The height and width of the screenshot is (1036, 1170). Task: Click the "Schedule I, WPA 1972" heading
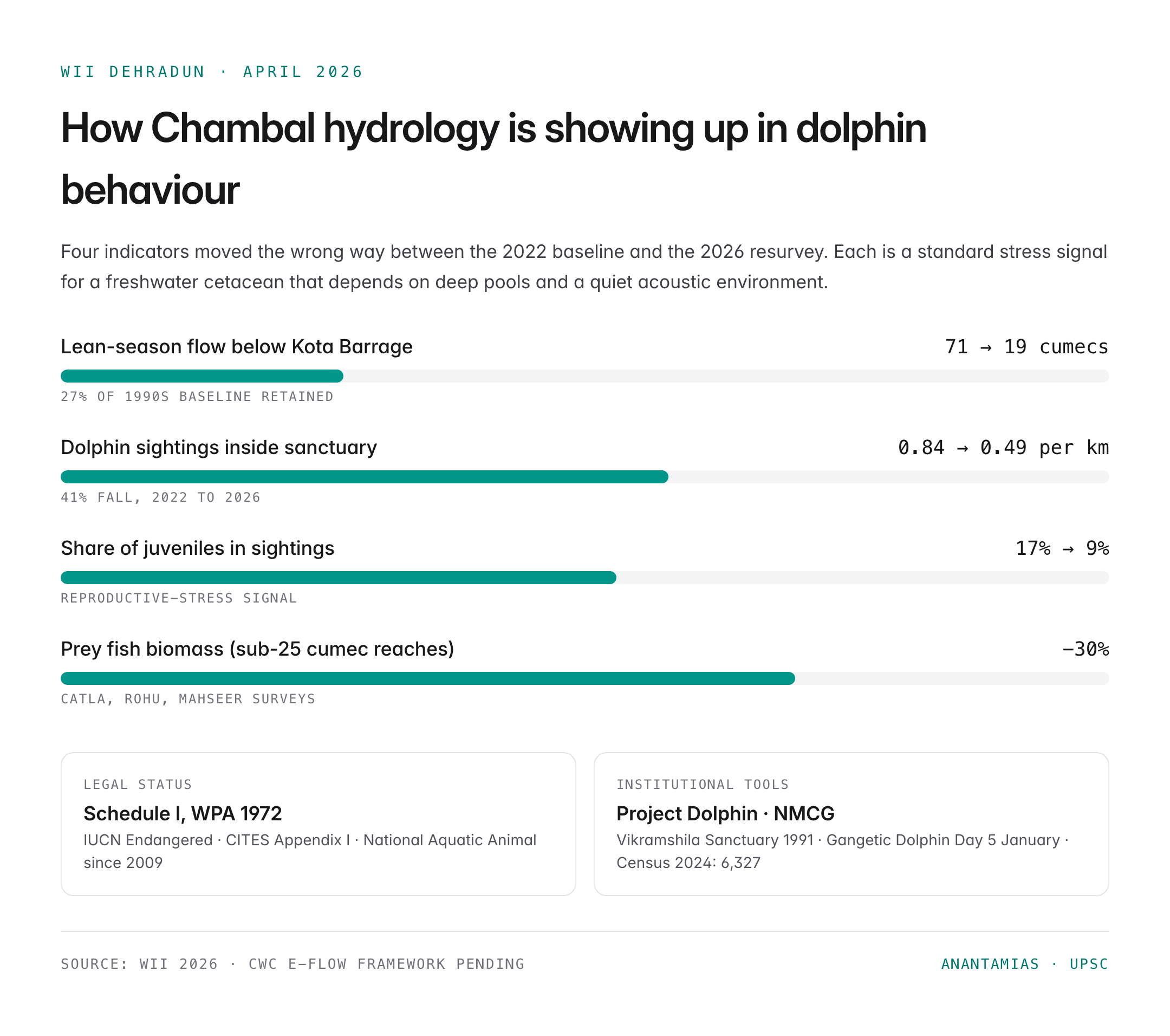[183, 814]
